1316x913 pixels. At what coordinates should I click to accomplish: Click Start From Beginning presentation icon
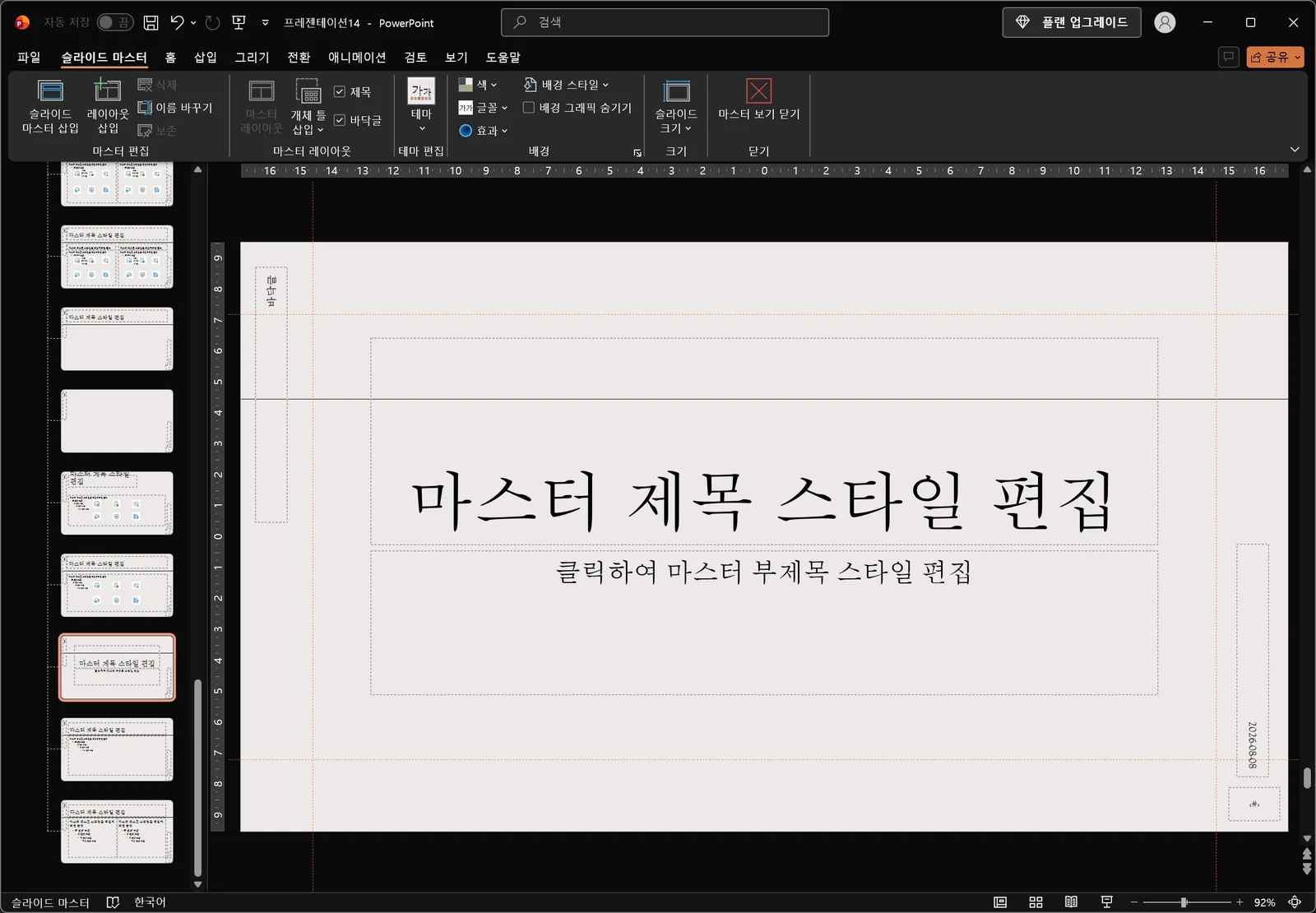click(x=239, y=23)
